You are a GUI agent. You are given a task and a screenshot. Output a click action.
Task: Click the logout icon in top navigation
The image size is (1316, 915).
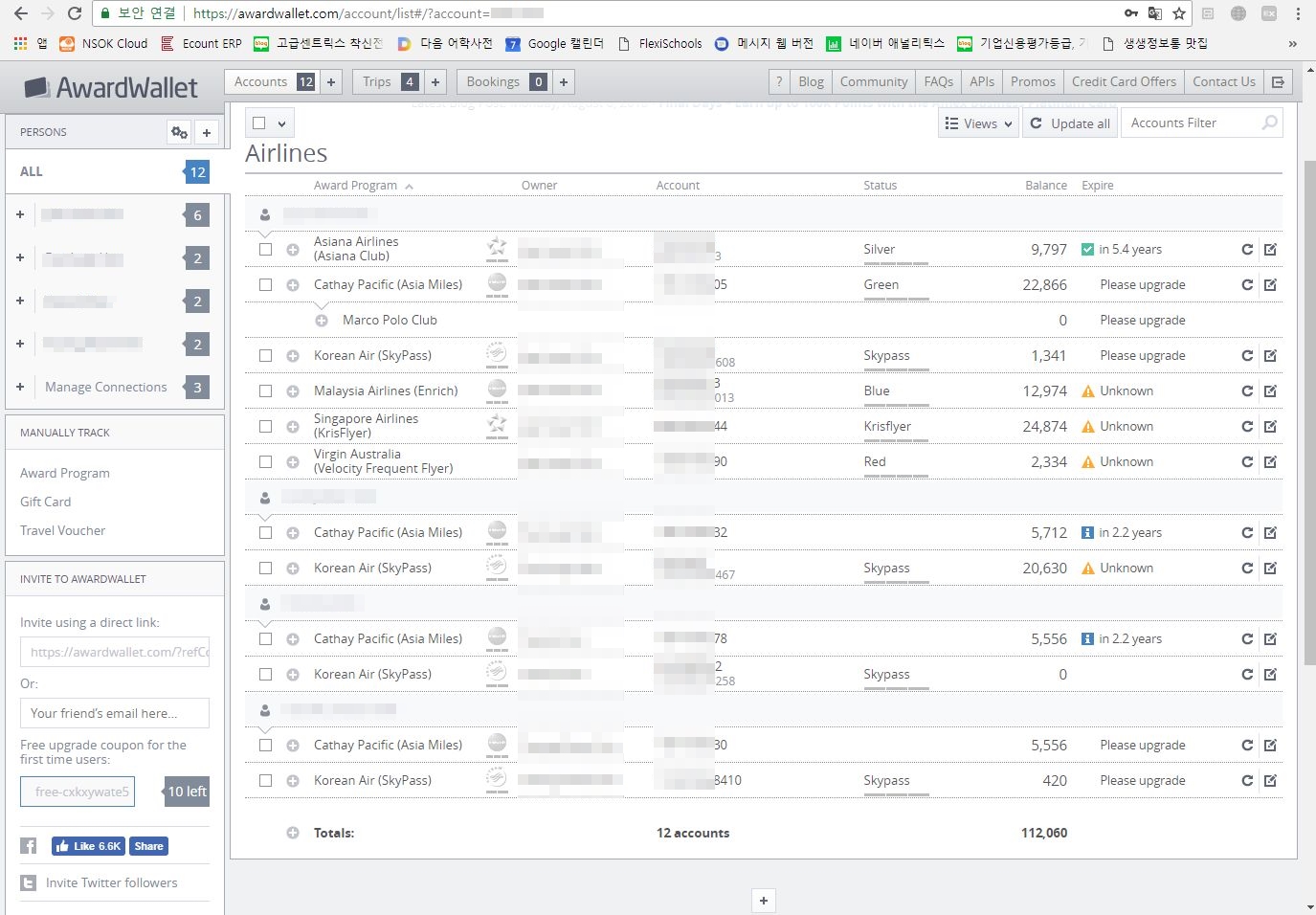tap(1278, 82)
